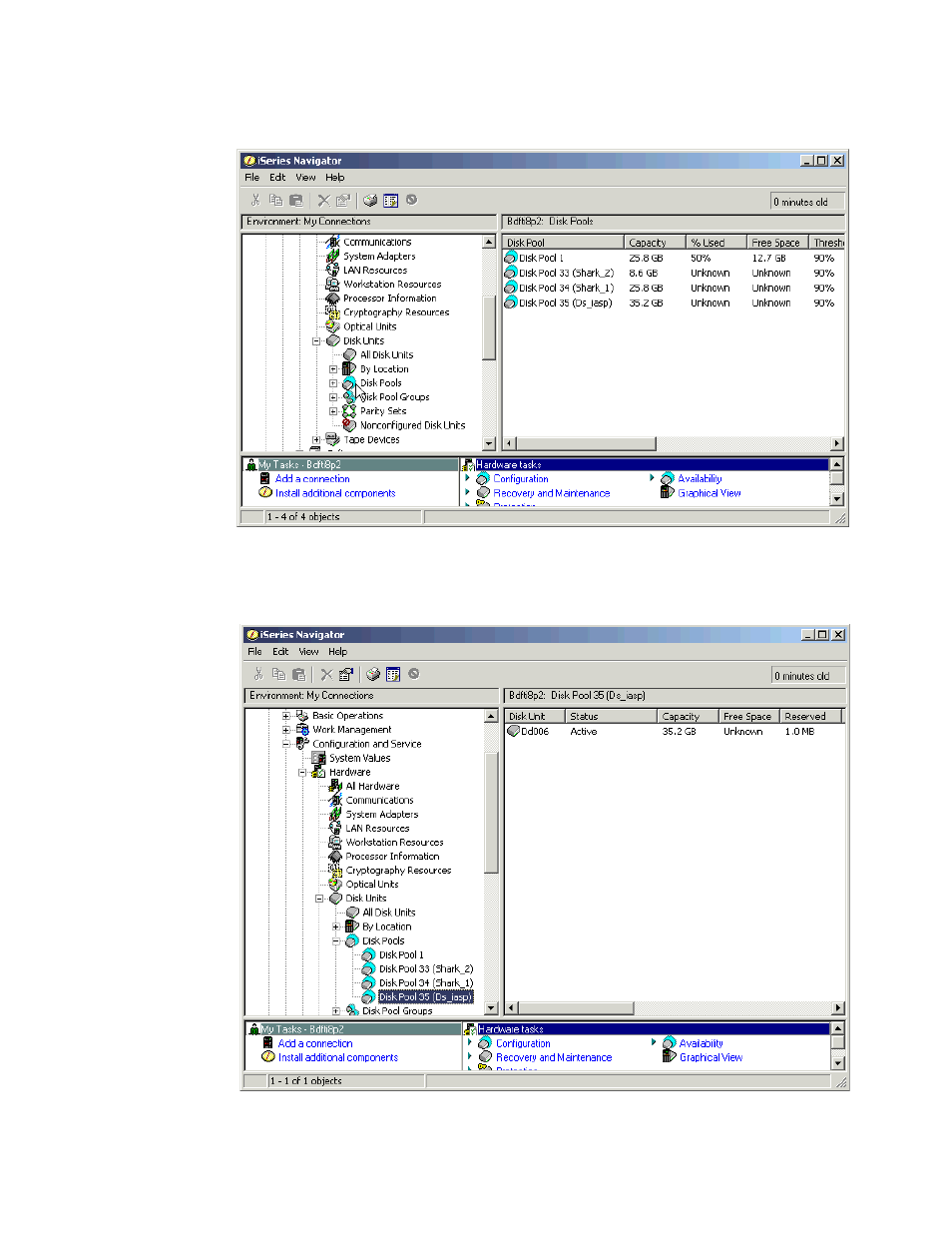
Task: Select Disk Pool 34 (Shark_1) in the Disk Pool 35 window tree
Action: pyautogui.click(x=426, y=982)
